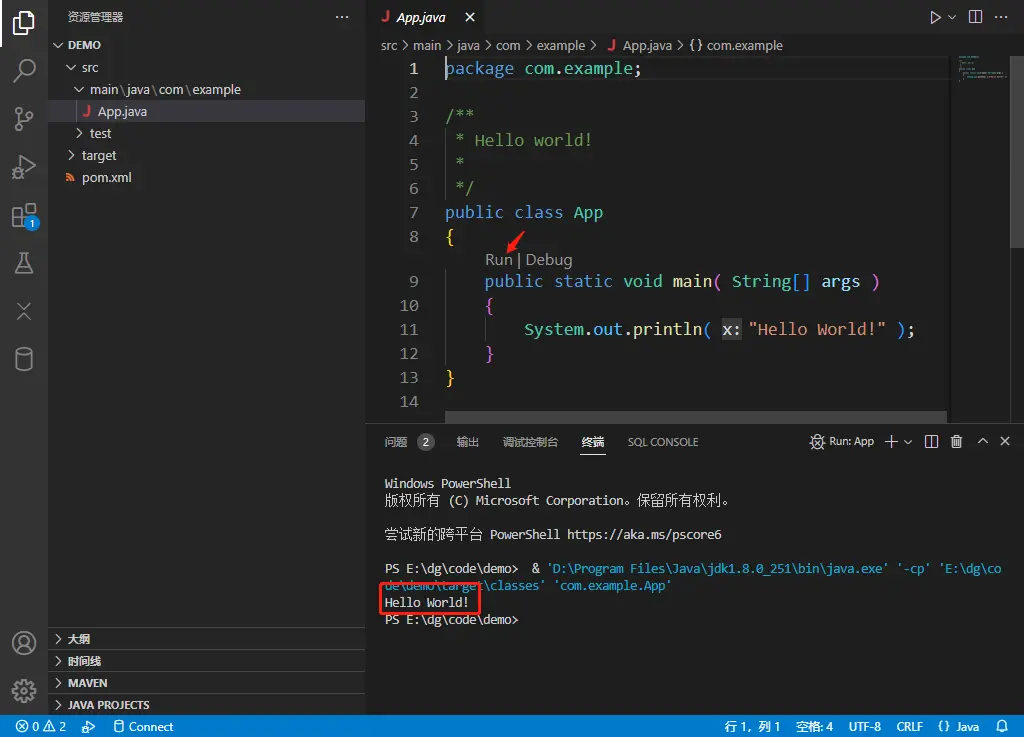Close the terminal panel
Screen dimensions: 1024x737
1005,441
